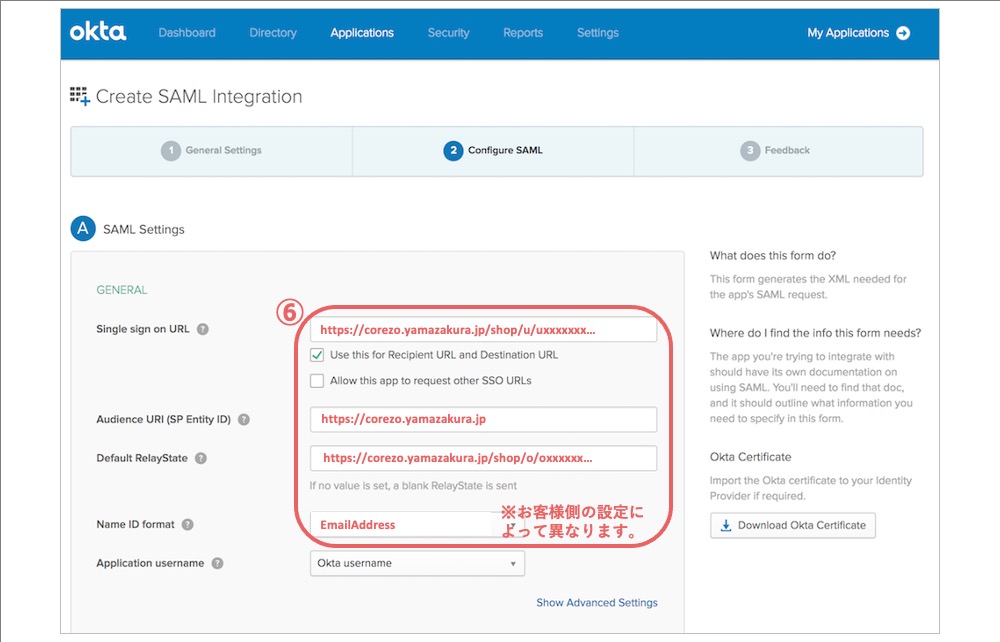Click the Default RelayState input field
This screenshot has height=642, width=1000.
(483, 458)
